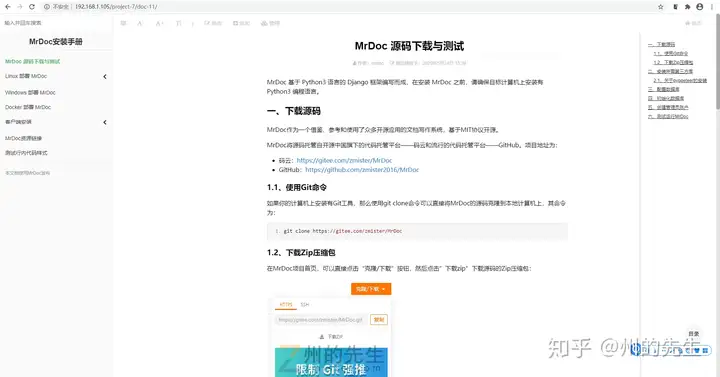Image resolution: width=720 pixels, height=377 pixels.
Task: Expand the Linux 部署 MrDoc chevron
Action: (x=105, y=77)
